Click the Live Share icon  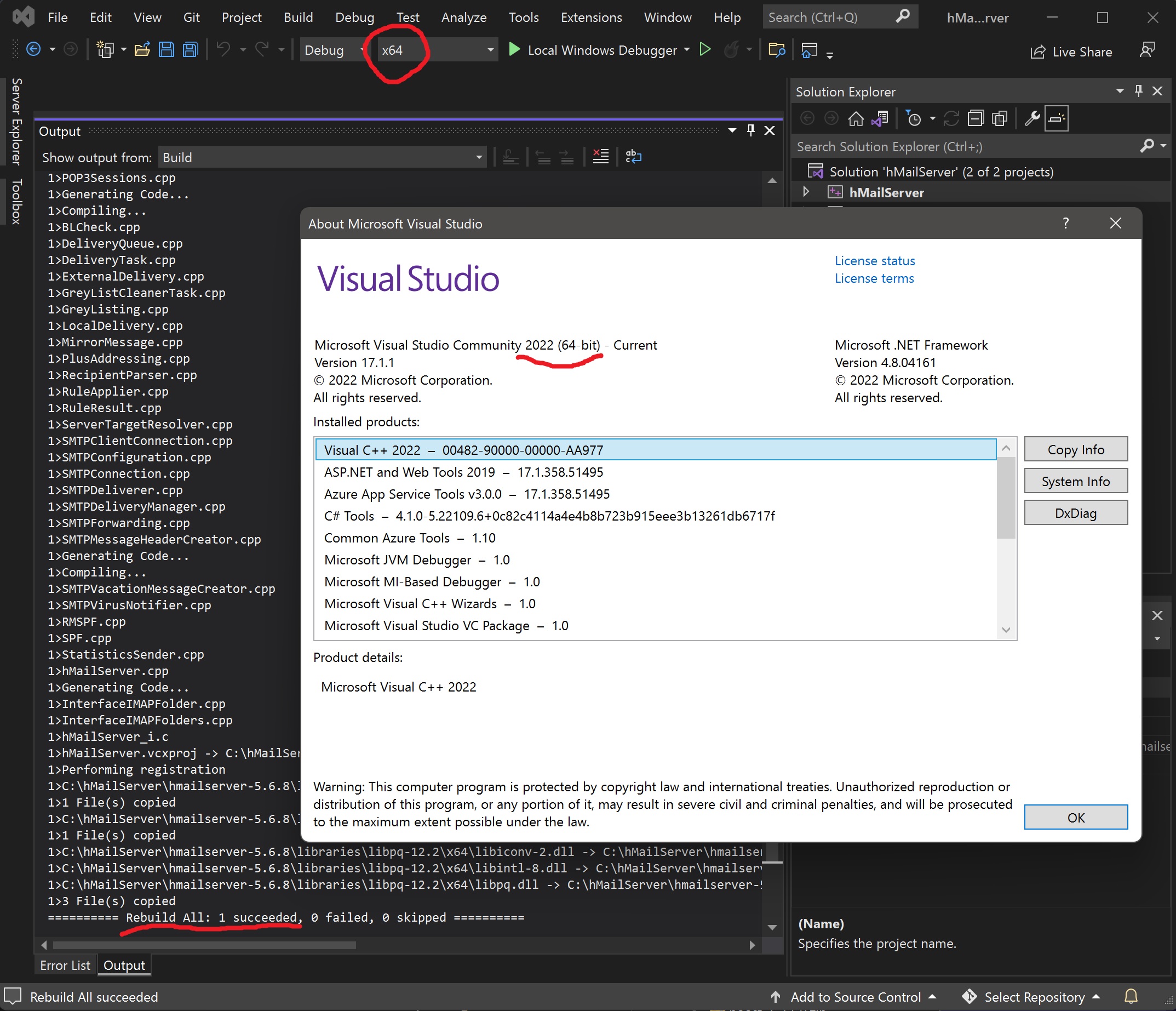pyautogui.click(x=1038, y=51)
